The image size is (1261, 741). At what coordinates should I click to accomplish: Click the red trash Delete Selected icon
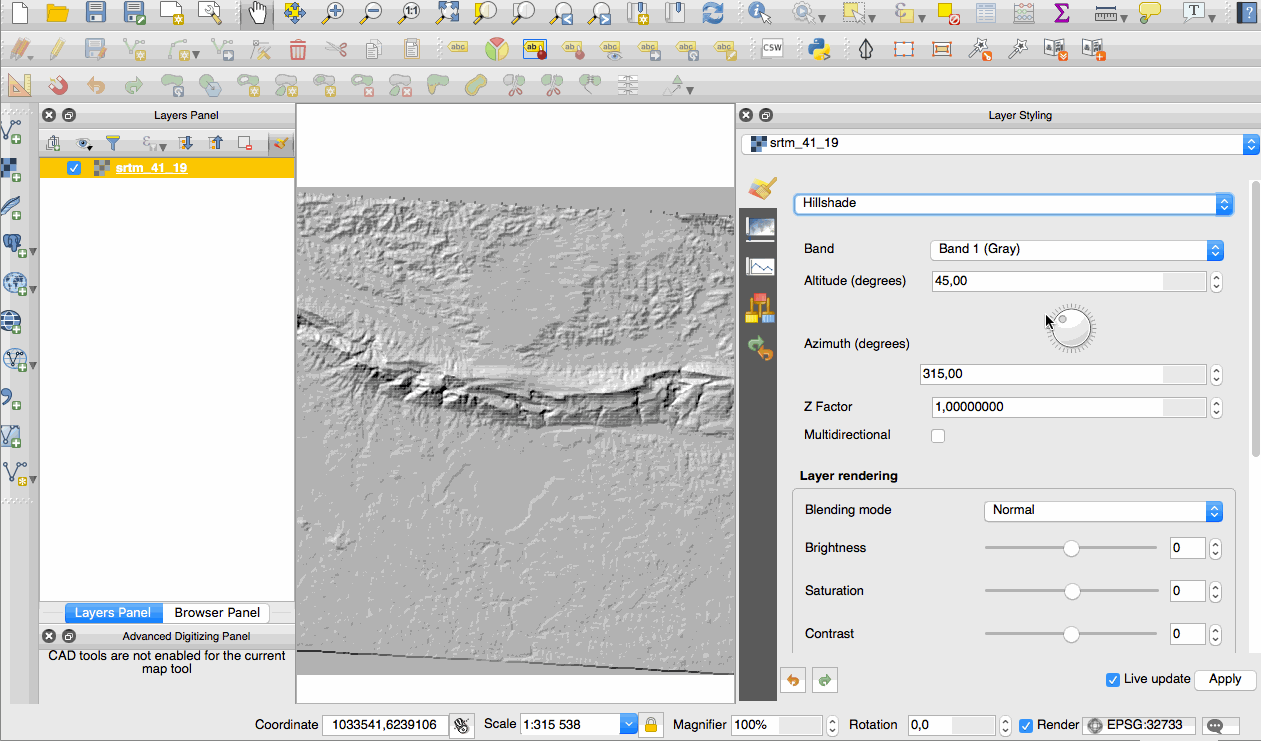tap(297, 49)
